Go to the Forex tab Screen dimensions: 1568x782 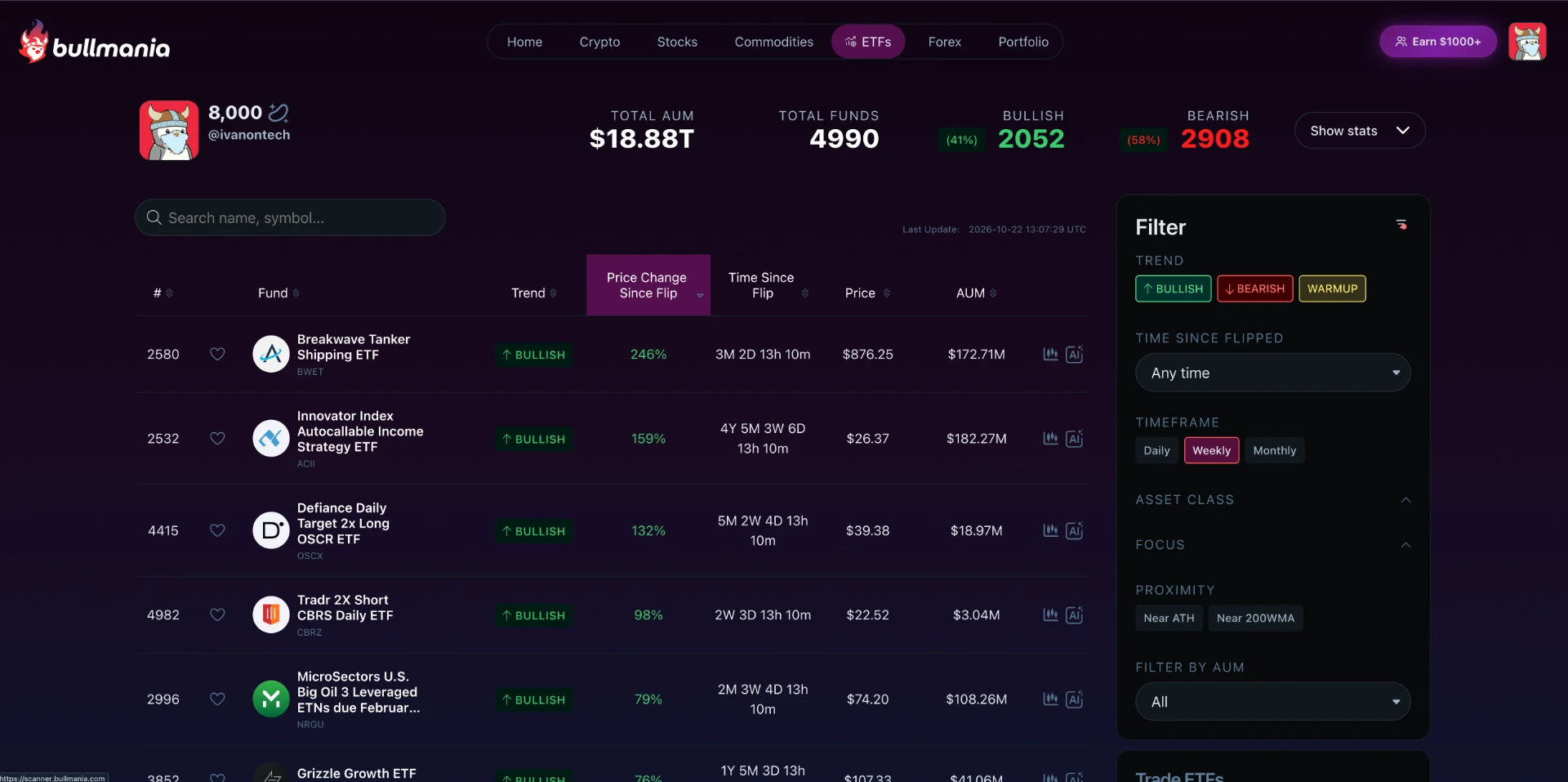pyautogui.click(x=944, y=42)
